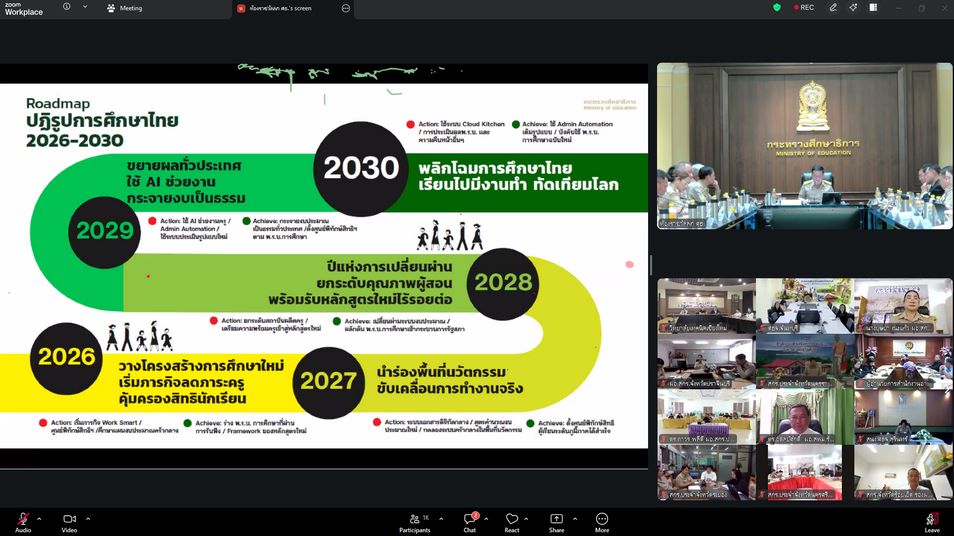The image size is (954, 536).
Task: Open the AI Companion sparkle icon
Action: 853,8
